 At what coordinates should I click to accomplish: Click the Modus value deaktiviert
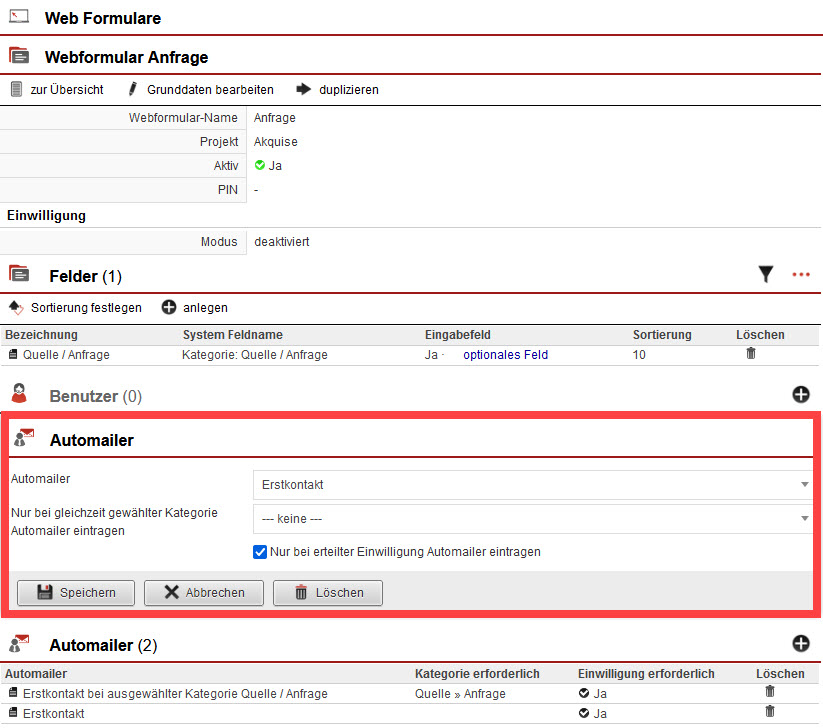(x=282, y=242)
